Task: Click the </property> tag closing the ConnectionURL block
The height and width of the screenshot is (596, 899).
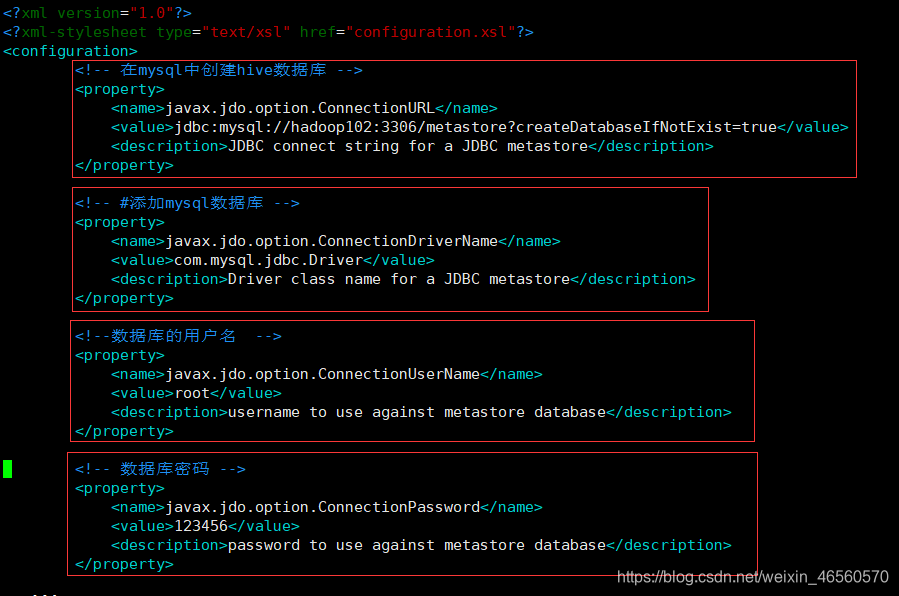Action: (x=124, y=165)
